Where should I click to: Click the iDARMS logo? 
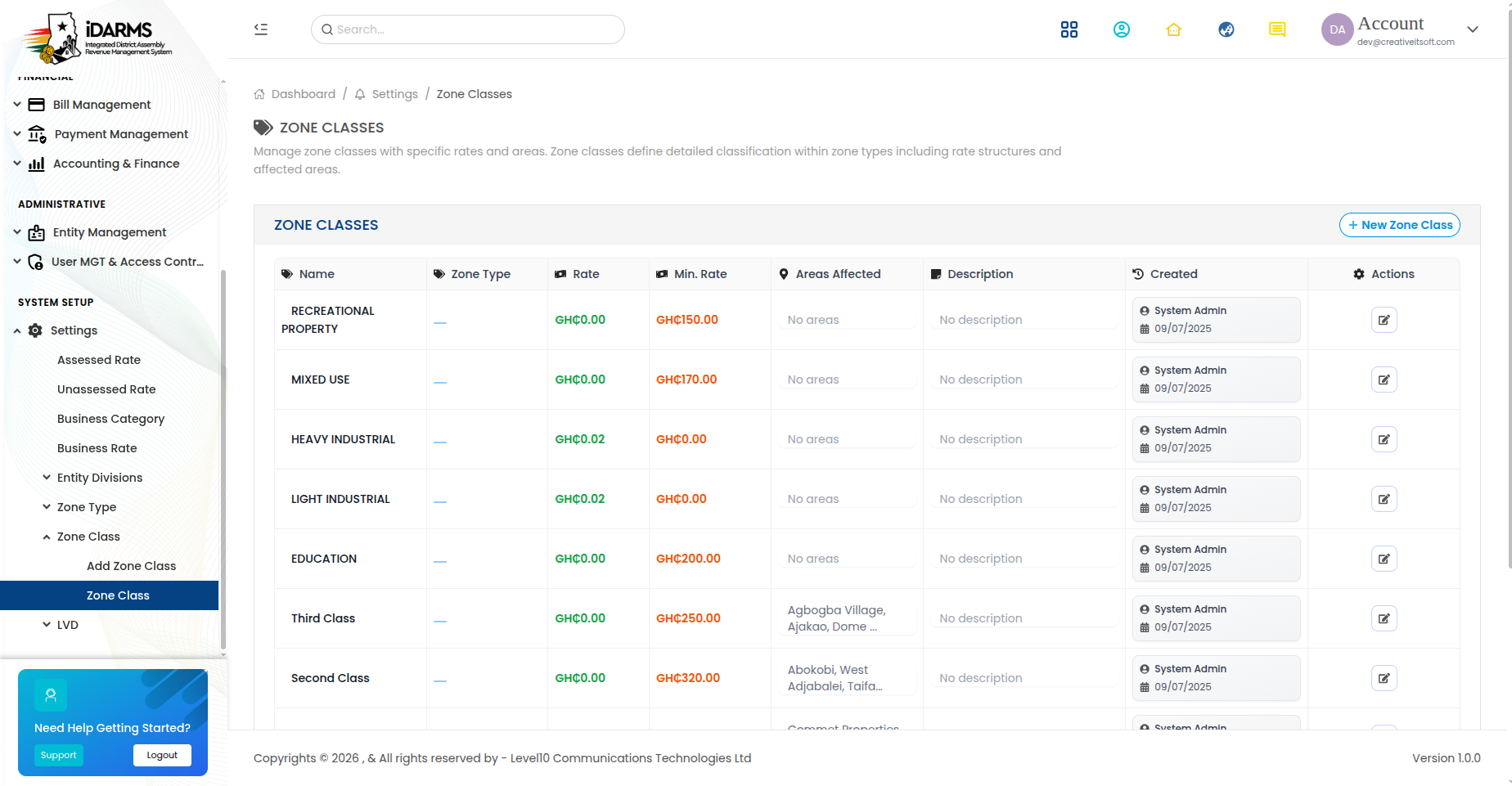(97, 38)
